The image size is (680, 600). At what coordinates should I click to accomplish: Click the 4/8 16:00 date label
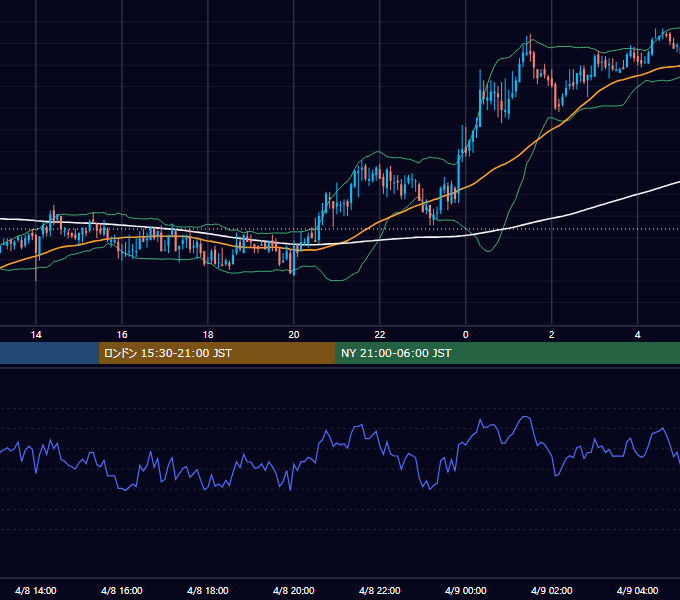(121, 590)
